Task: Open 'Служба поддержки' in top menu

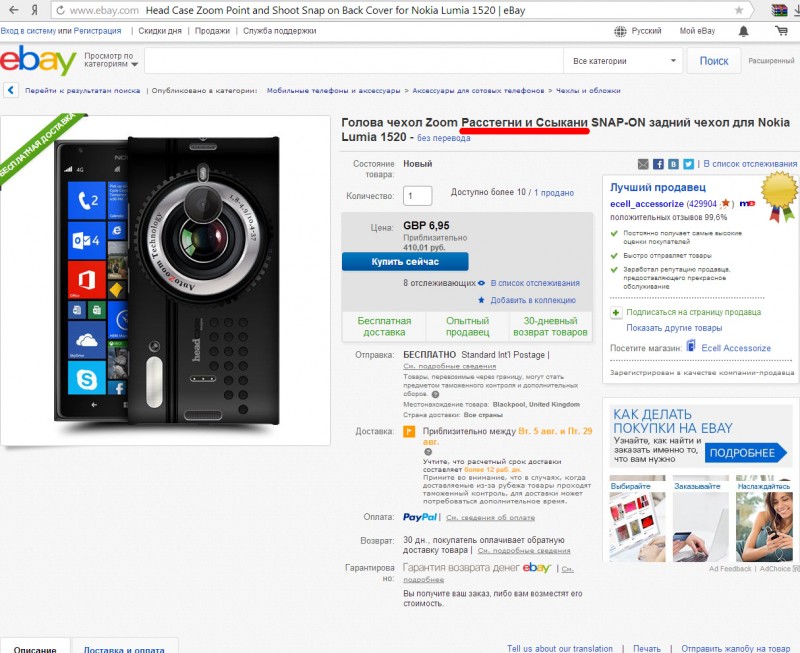Action: [x=280, y=31]
